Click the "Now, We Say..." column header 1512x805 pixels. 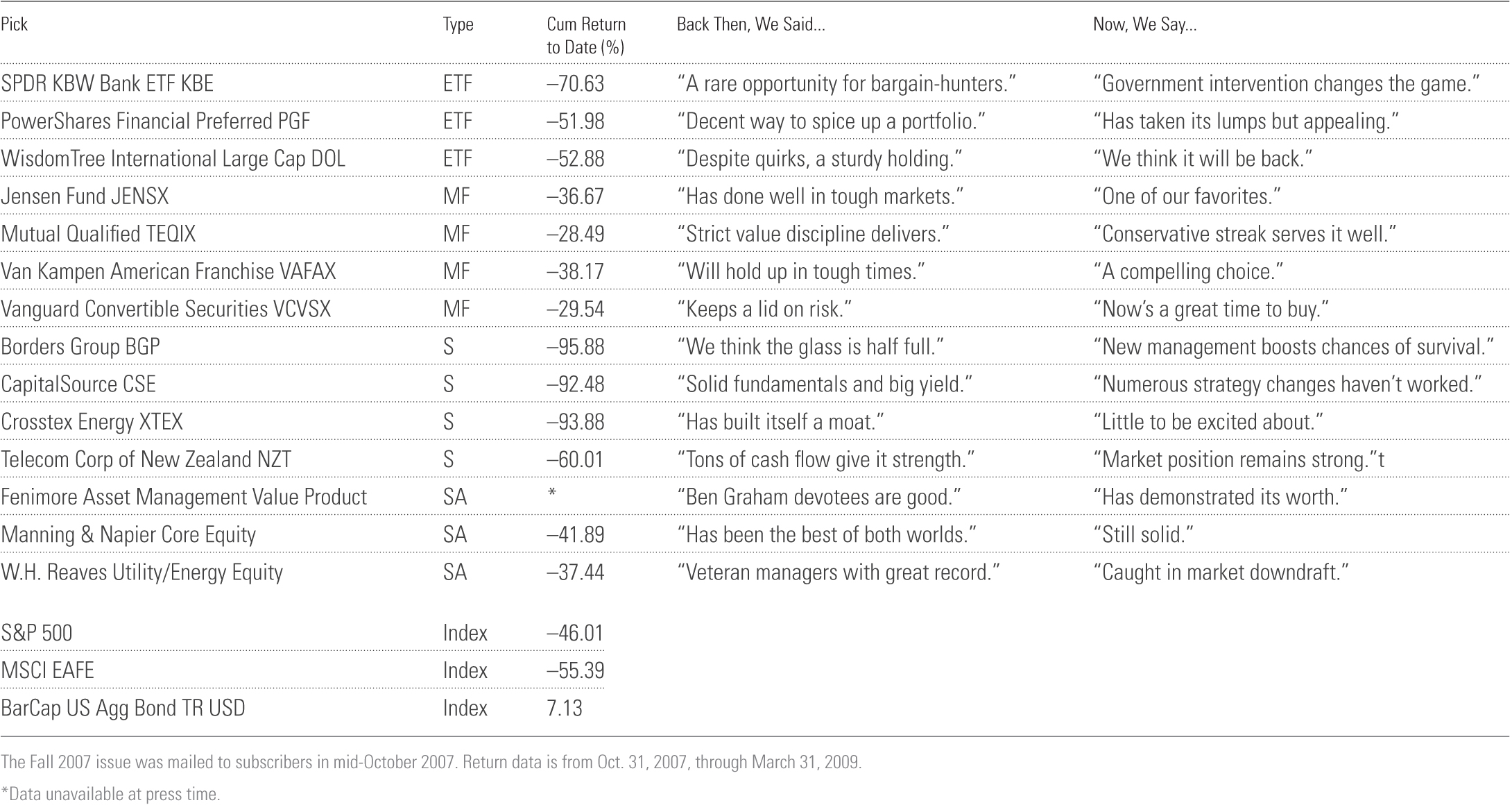click(x=1144, y=24)
